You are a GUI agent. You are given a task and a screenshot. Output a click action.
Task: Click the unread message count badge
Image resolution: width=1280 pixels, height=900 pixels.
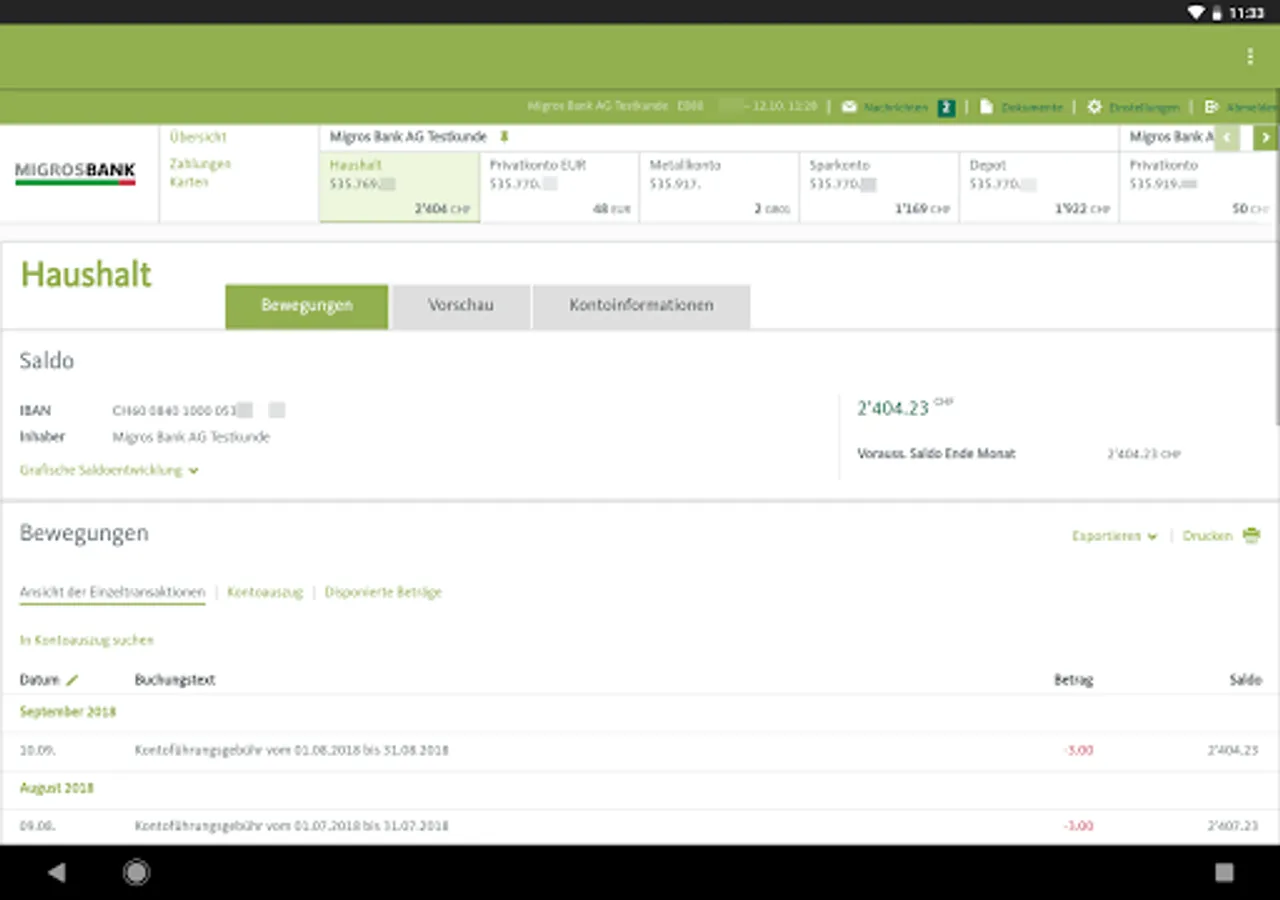(946, 107)
